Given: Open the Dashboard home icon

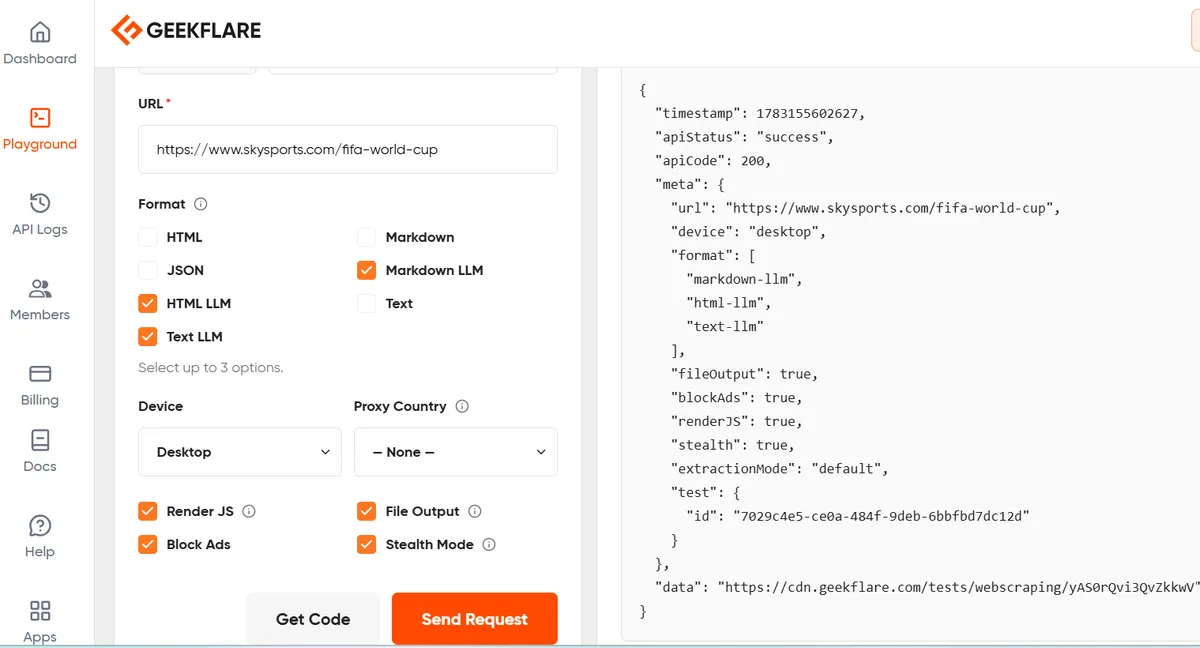Looking at the screenshot, I should click(x=40, y=32).
